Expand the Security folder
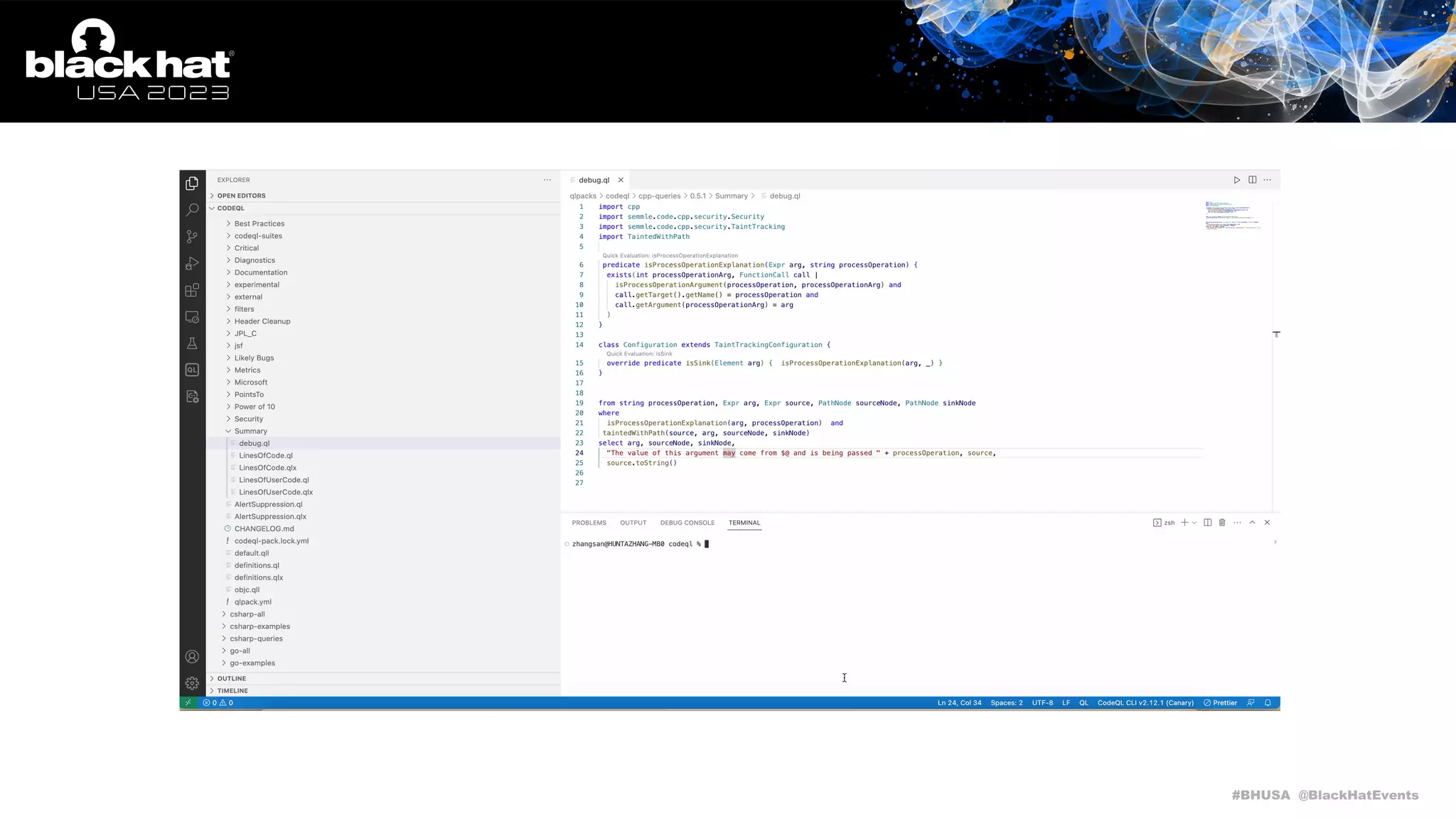This screenshot has height=819, width=1456. point(248,419)
